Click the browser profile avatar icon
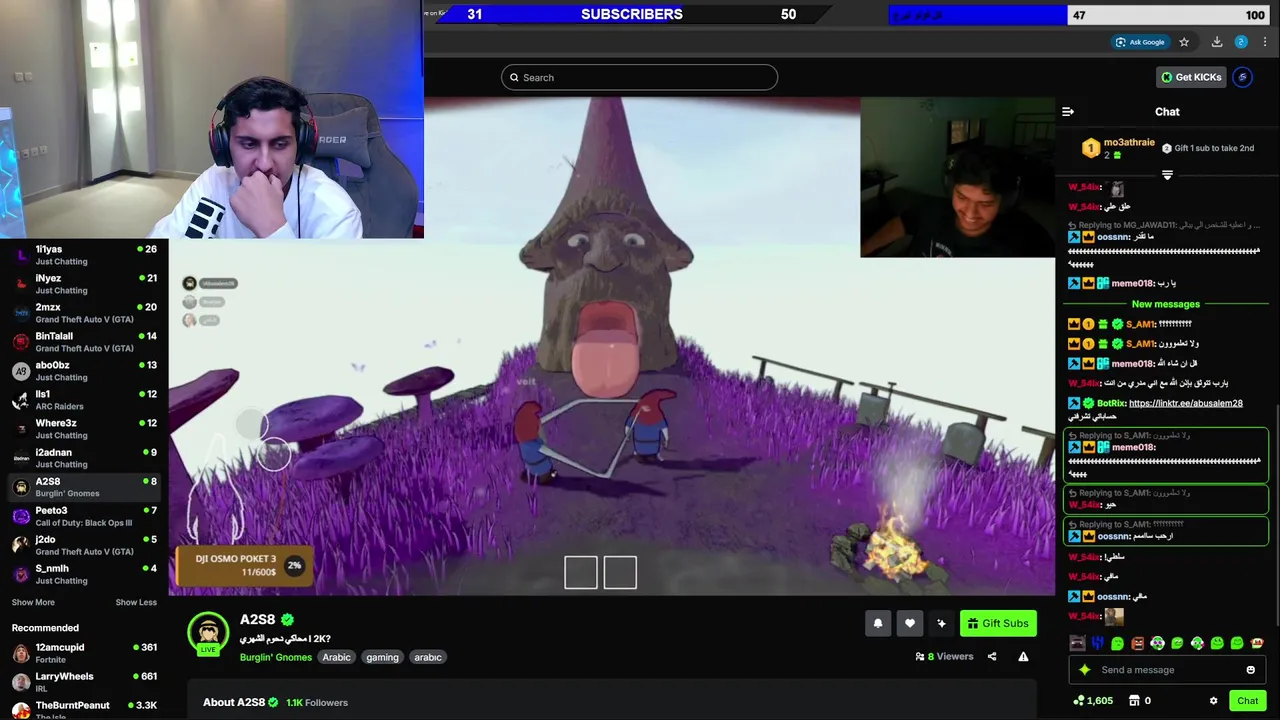Viewport: 1280px width, 720px height. click(1241, 42)
